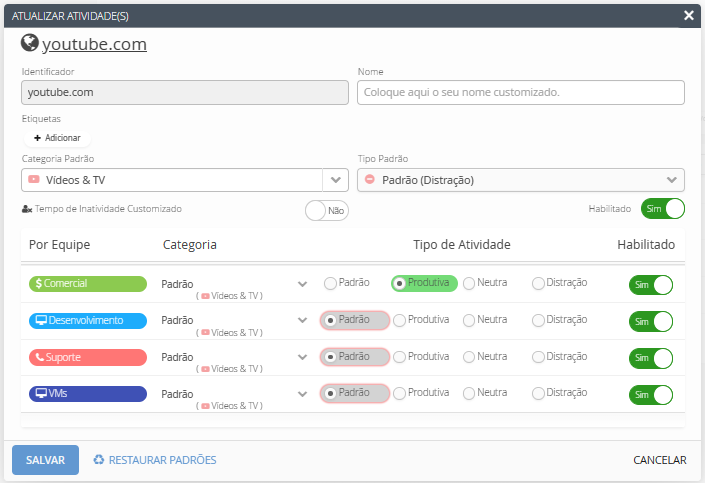
Task: Choose Produtiva radio for Comercial
Action: 399,283
